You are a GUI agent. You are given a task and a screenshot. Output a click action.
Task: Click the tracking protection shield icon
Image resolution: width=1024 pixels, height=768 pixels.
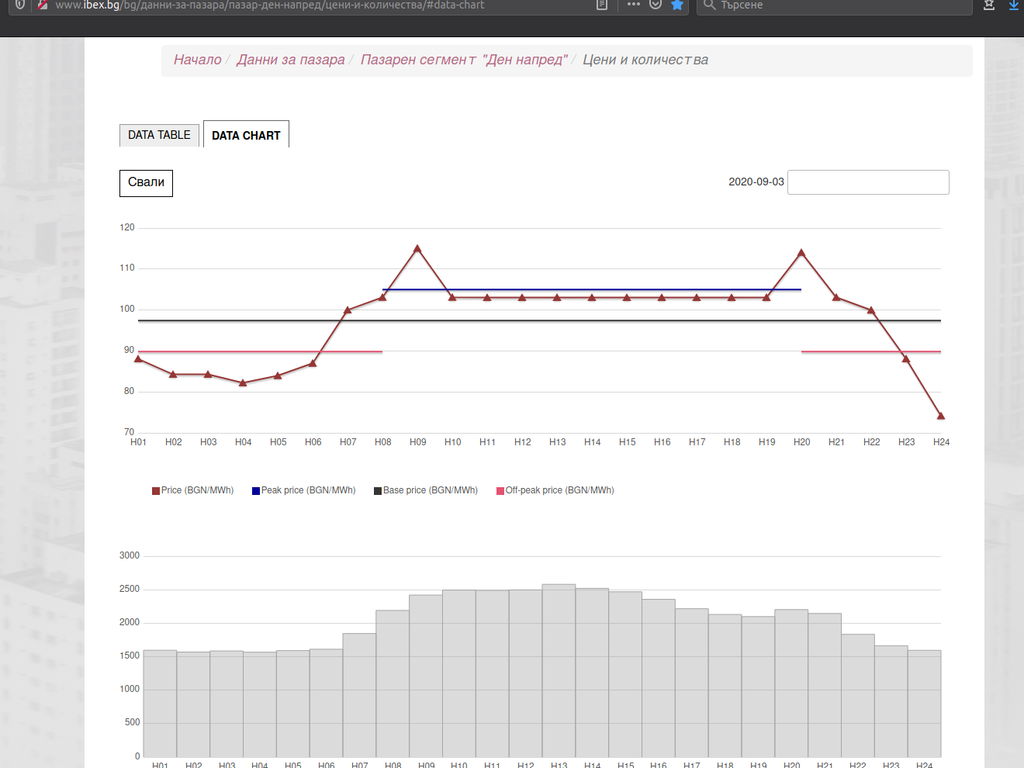[20, 5]
